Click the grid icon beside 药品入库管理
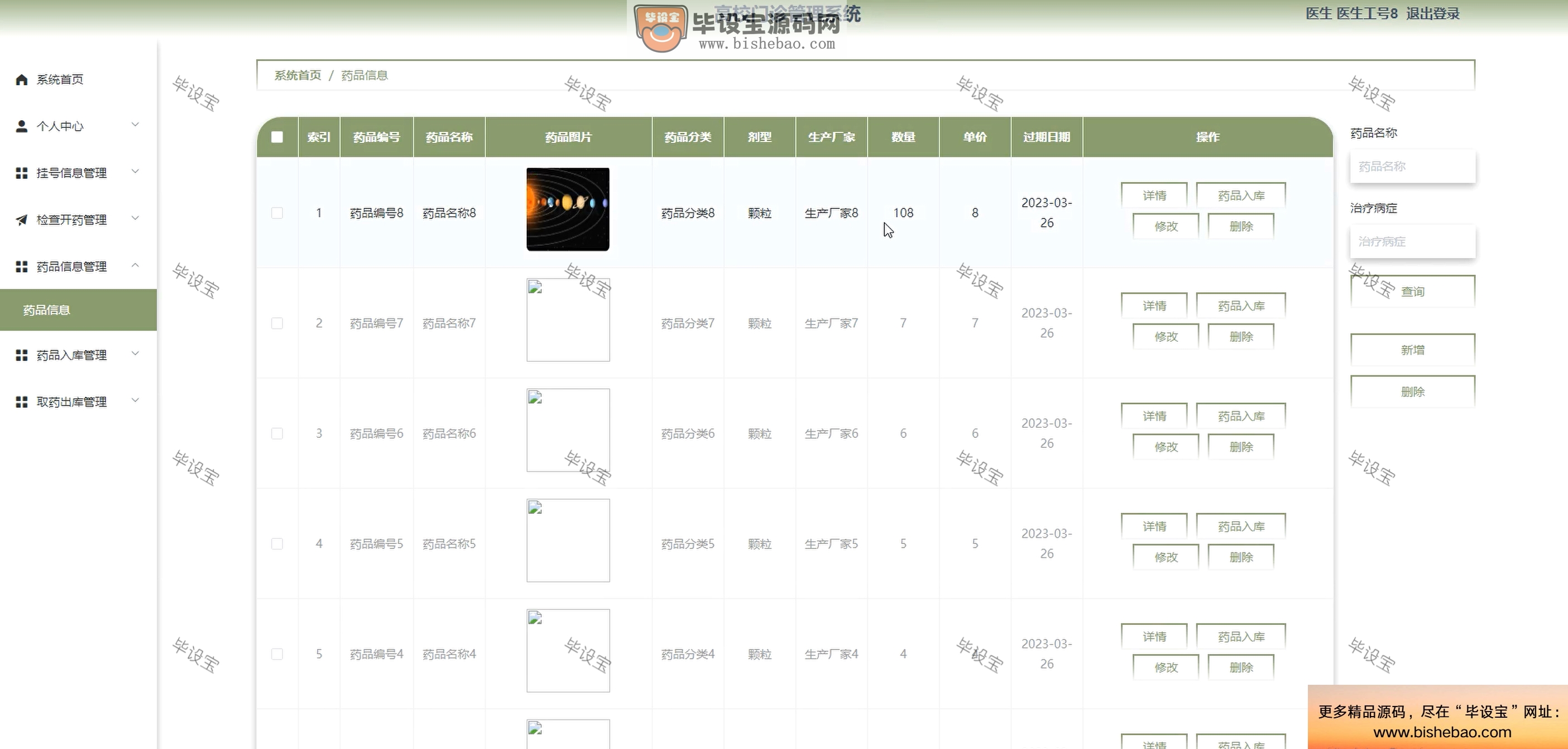This screenshot has height=749, width=1568. click(x=21, y=355)
